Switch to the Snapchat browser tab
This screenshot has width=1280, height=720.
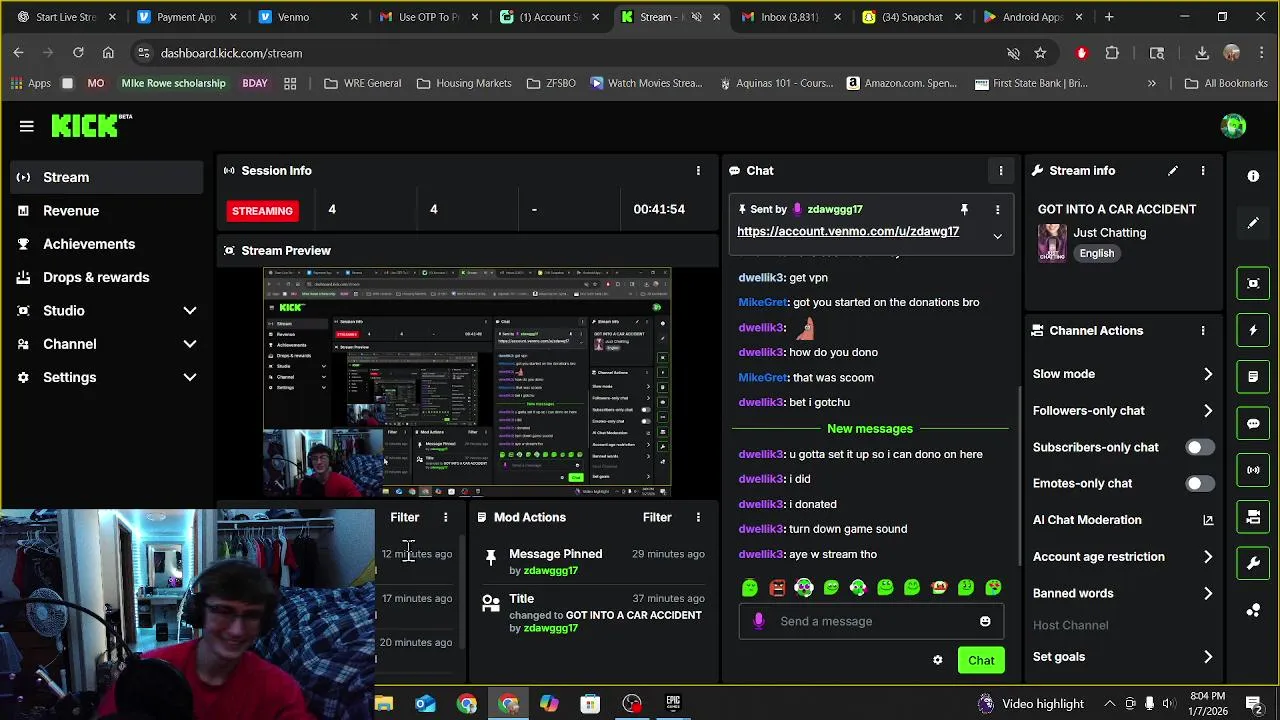point(912,17)
